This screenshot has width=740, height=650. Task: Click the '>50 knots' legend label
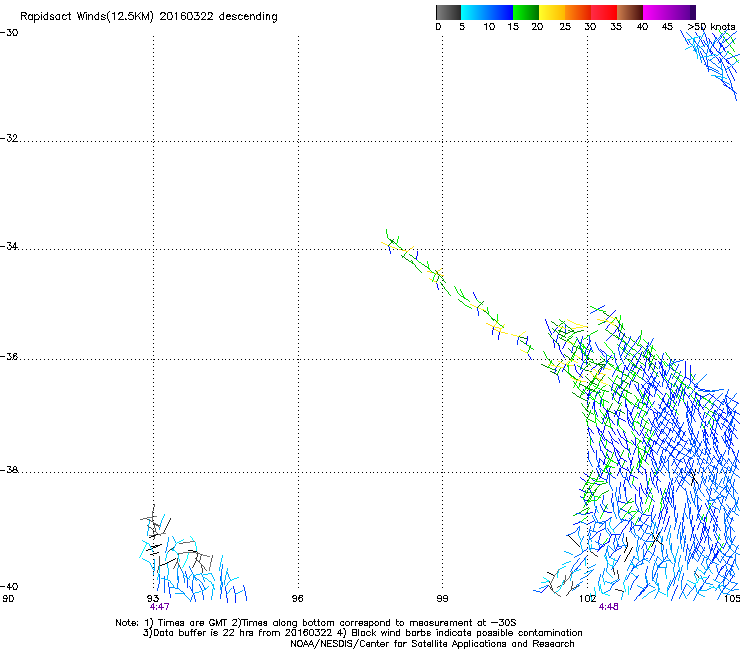click(x=711, y=27)
